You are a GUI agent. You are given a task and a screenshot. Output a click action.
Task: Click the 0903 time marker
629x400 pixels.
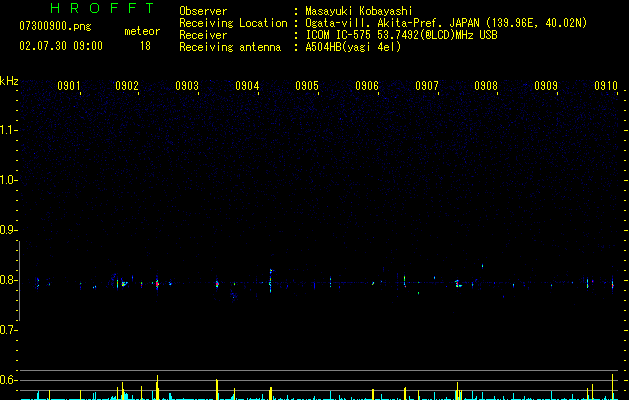187,86
